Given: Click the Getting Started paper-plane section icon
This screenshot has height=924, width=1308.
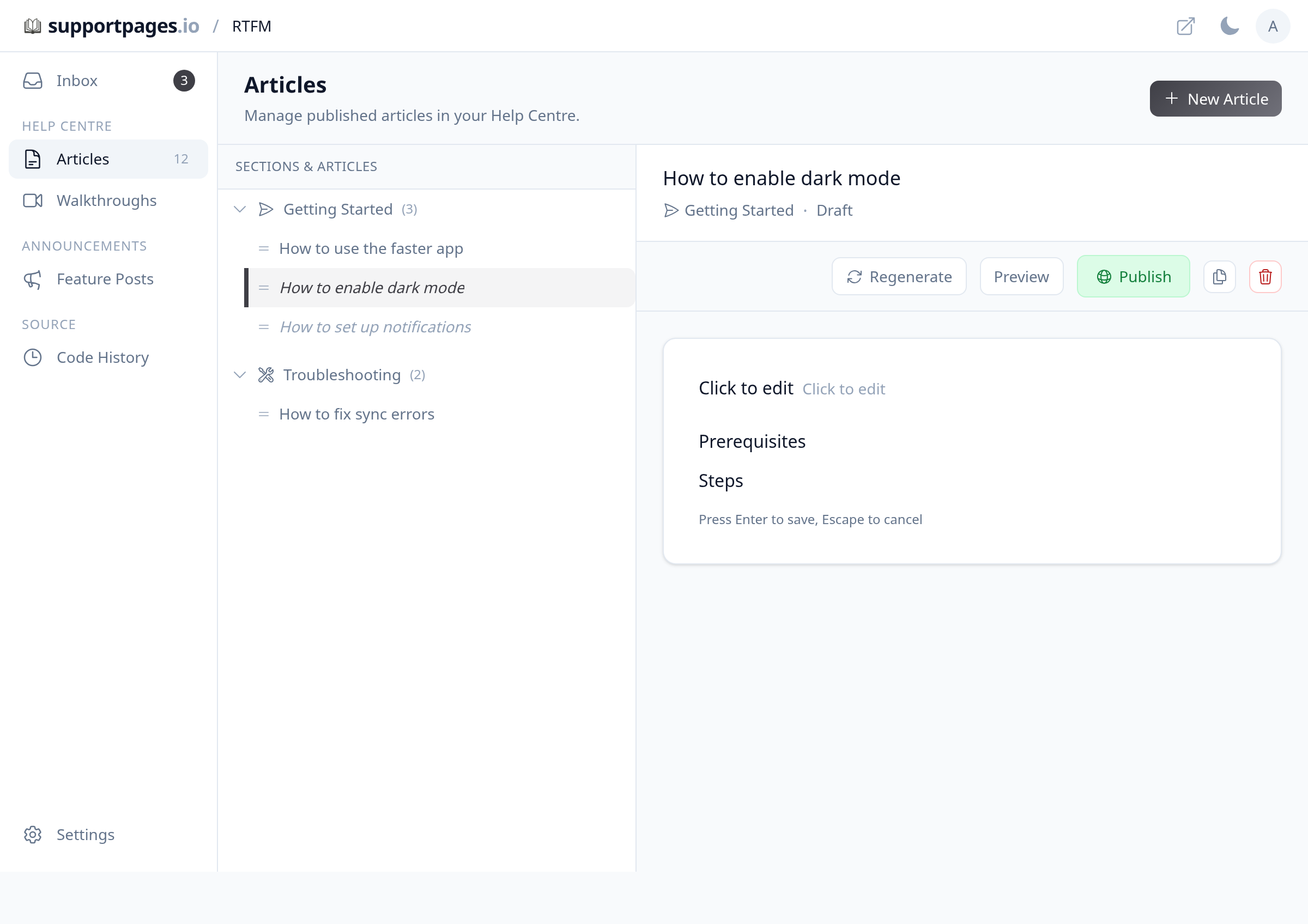Looking at the screenshot, I should pyautogui.click(x=266, y=210).
